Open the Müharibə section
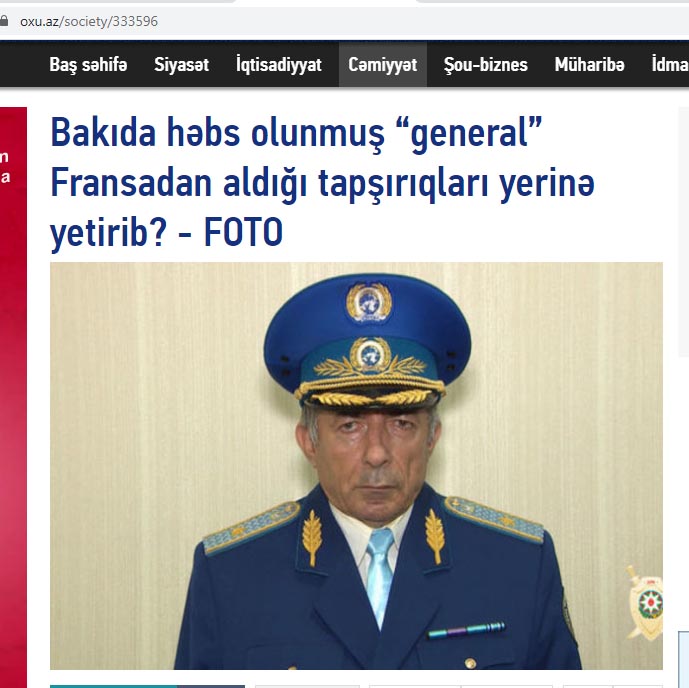This screenshot has height=688, width=689. coord(589,65)
